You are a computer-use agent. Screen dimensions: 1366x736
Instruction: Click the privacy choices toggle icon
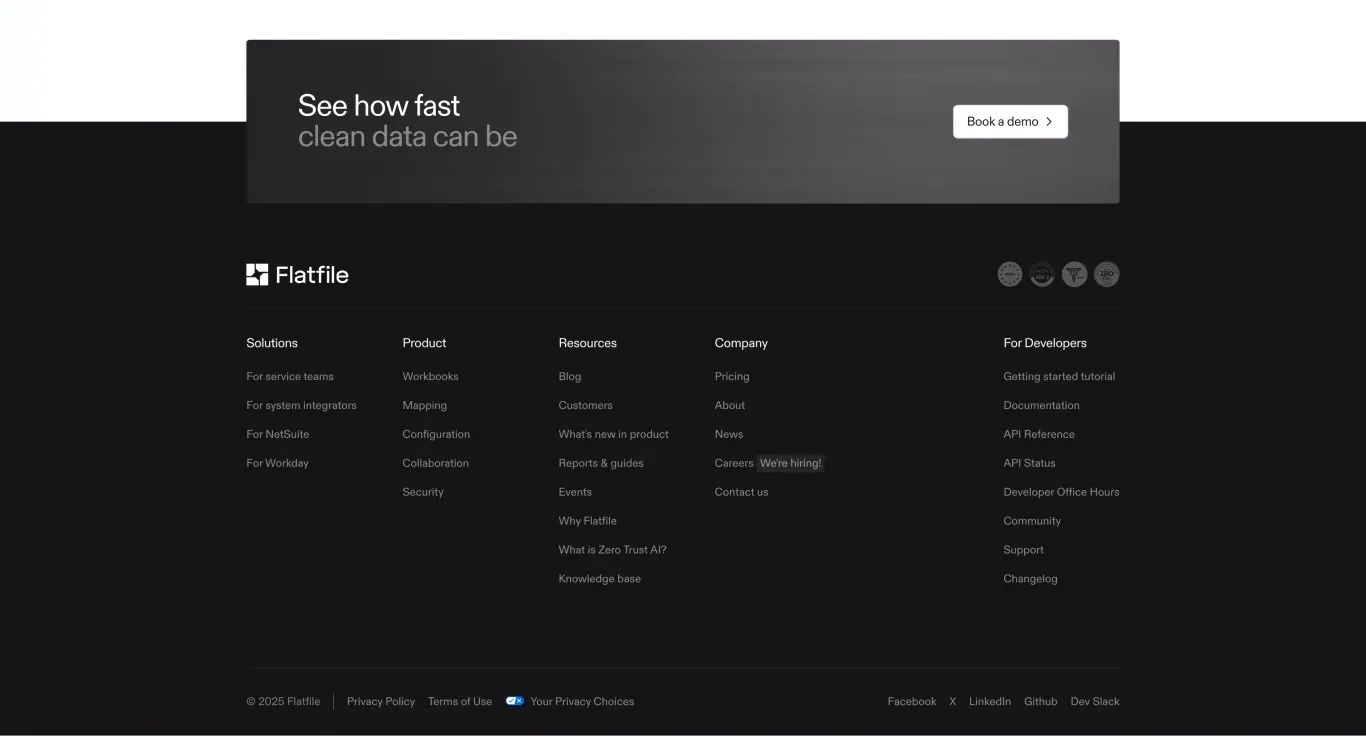514,701
